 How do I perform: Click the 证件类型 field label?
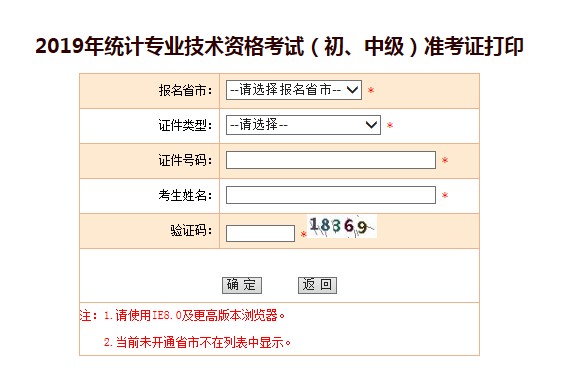click(x=186, y=125)
